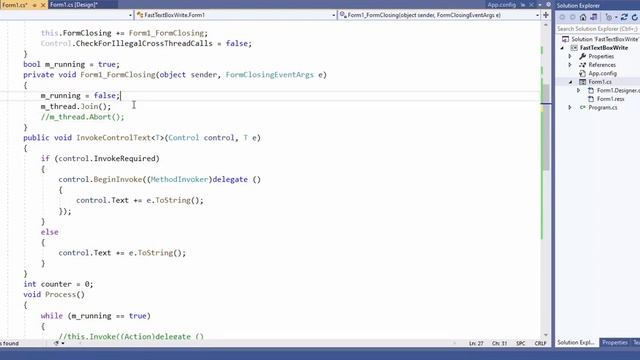Image resolution: width=640 pixels, height=360 pixels.
Task: Click FormClosingEventArgs type in code
Action: [269, 75]
